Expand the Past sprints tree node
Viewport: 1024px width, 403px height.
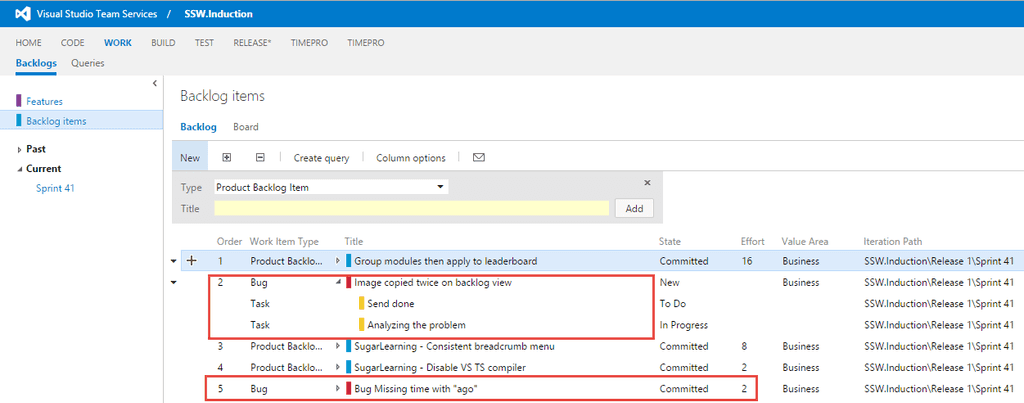coord(19,149)
